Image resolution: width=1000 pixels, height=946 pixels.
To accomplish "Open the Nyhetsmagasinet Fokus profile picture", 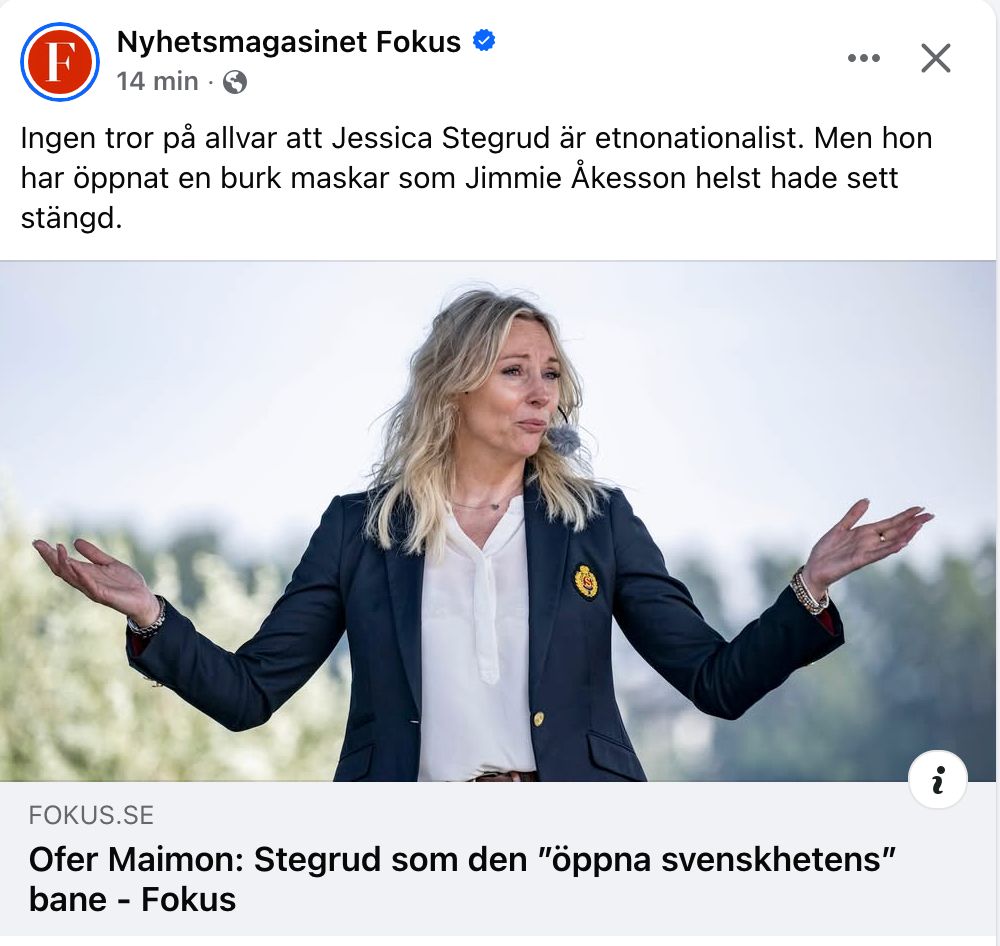I will [60, 62].
